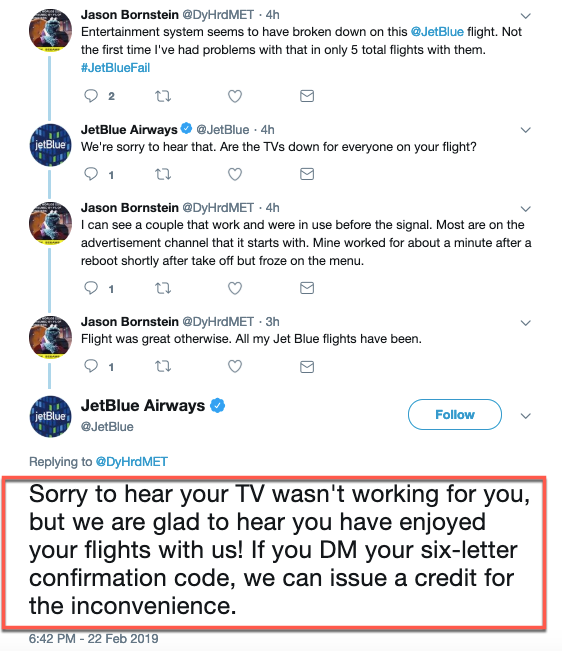
Task: Retweet JetBlue's TVs down question tweet
Action: [x=163, y=174]
